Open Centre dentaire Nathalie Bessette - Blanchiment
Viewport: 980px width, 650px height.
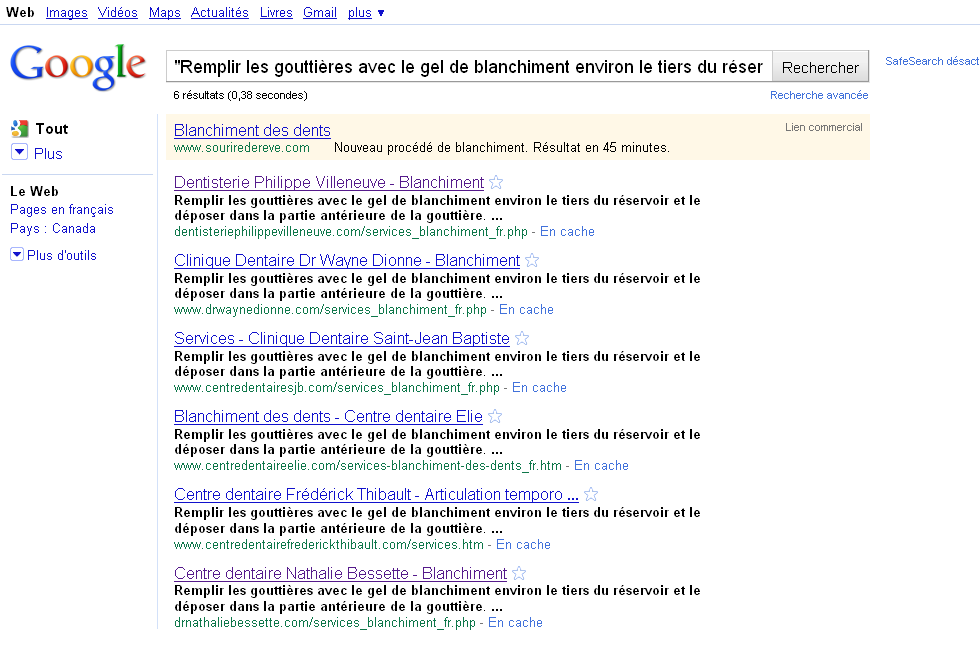point(340,574)
